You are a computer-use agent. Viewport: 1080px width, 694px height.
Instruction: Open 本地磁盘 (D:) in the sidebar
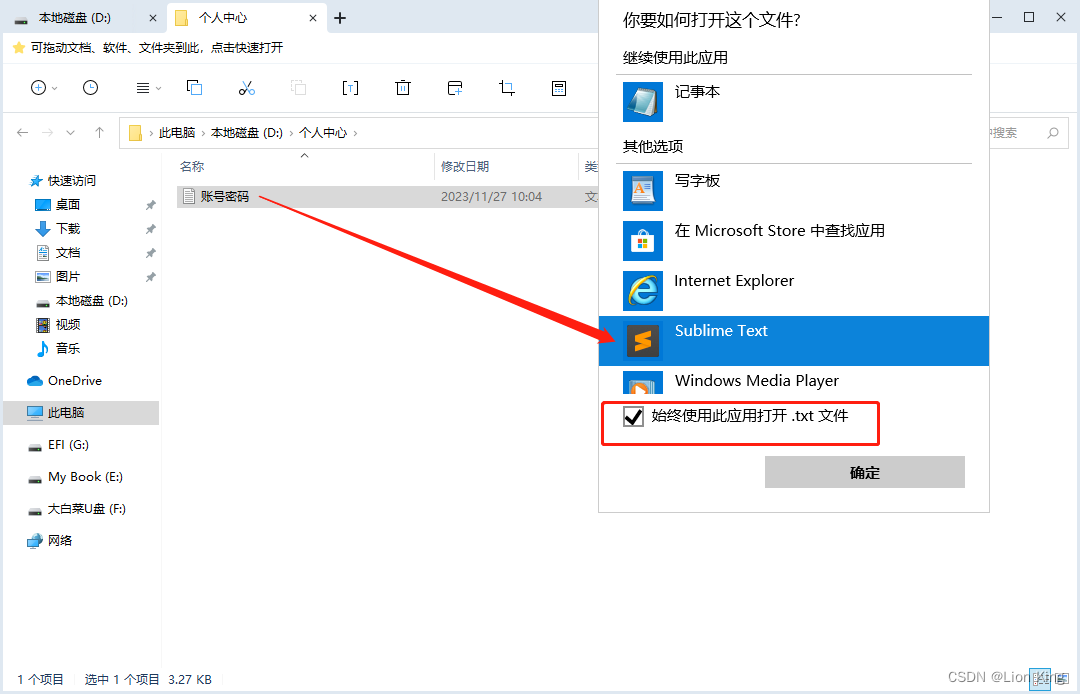point(92,300)
